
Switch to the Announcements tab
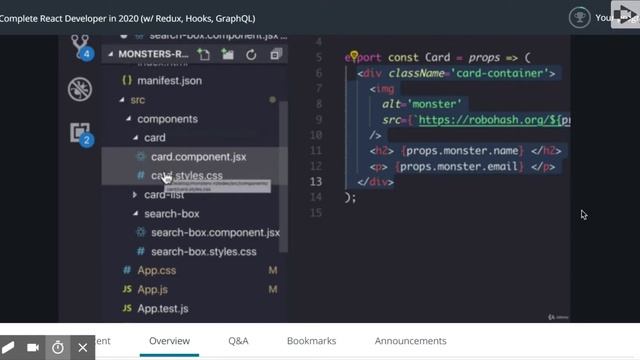tap(411, 341)
